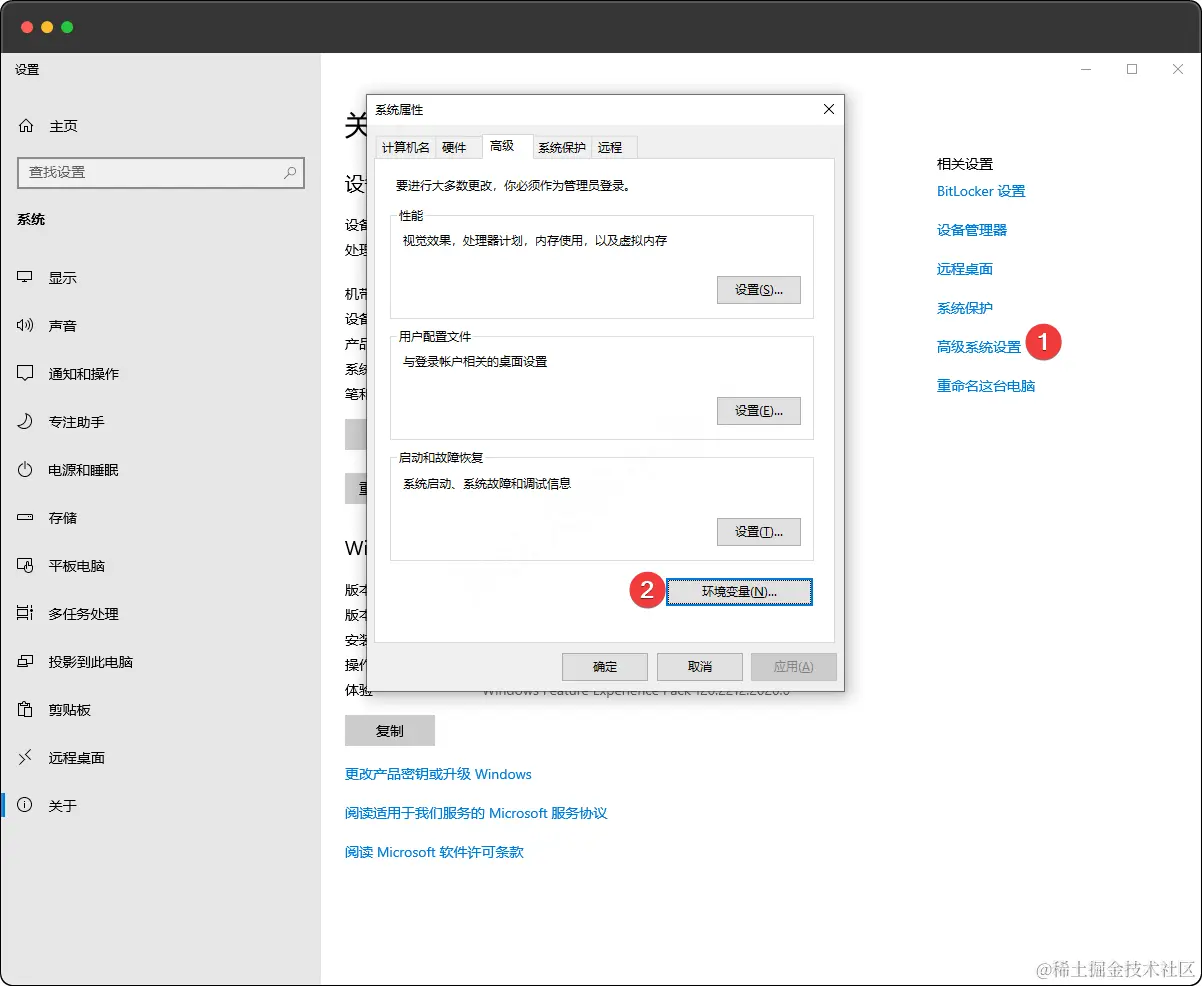This screenshot has width=1202, height=986.
Task: Close the Settings window
Action: pos(1178,69)
